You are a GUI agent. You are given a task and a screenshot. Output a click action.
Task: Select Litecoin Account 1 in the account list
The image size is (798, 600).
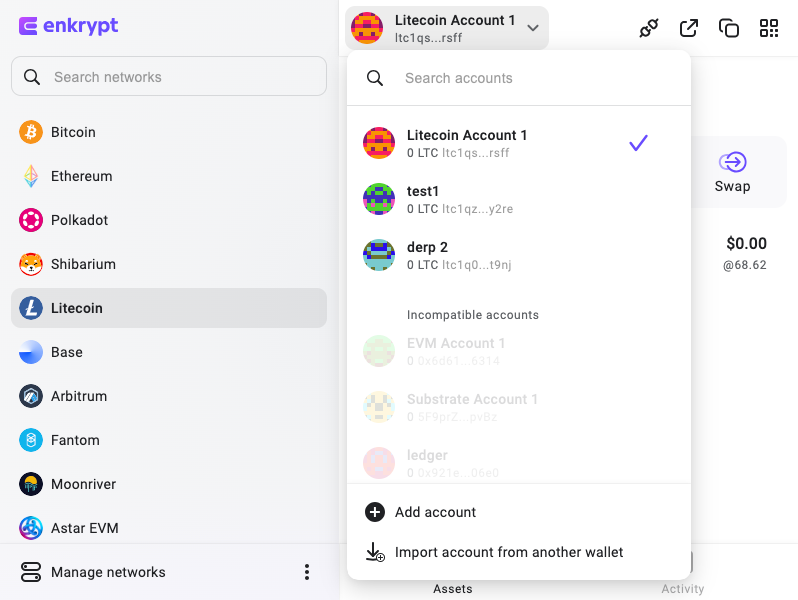519,143
